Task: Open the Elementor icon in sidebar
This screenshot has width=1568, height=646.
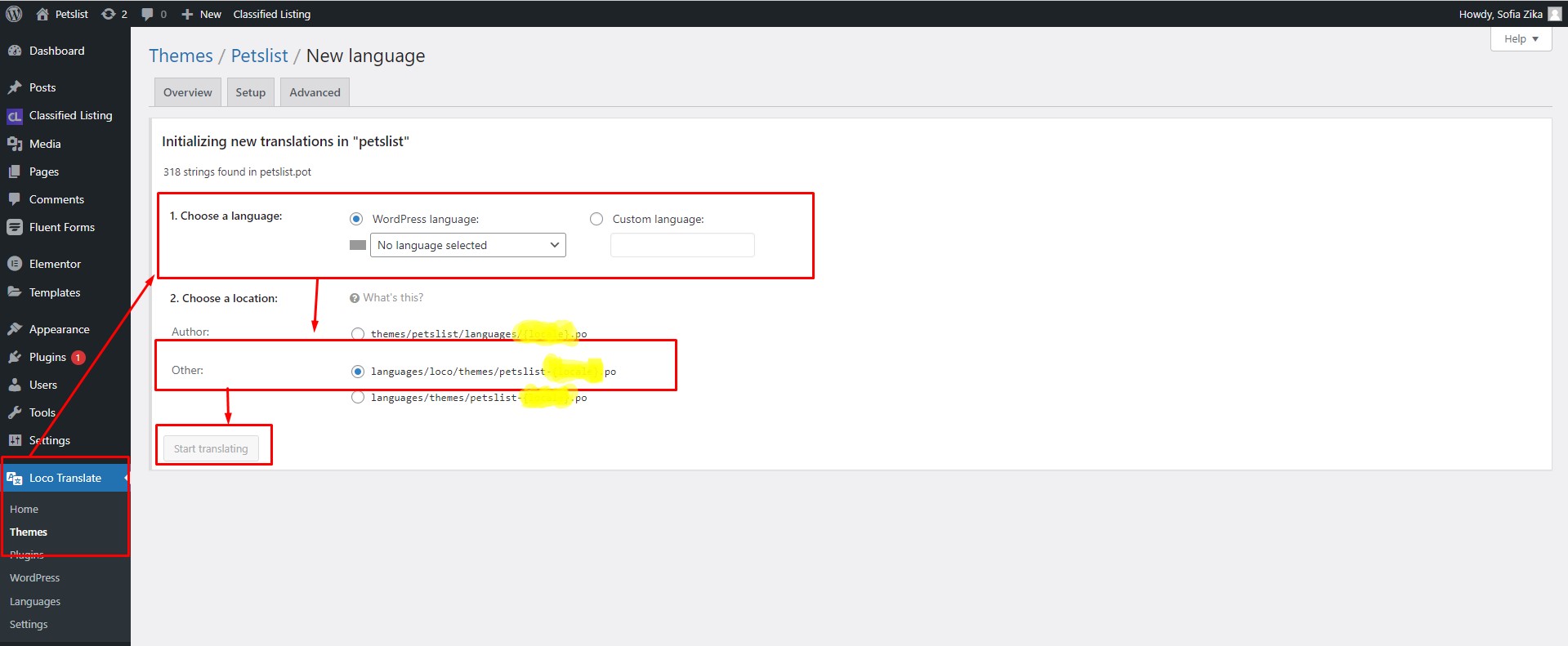Action: [x=15, y=264]
